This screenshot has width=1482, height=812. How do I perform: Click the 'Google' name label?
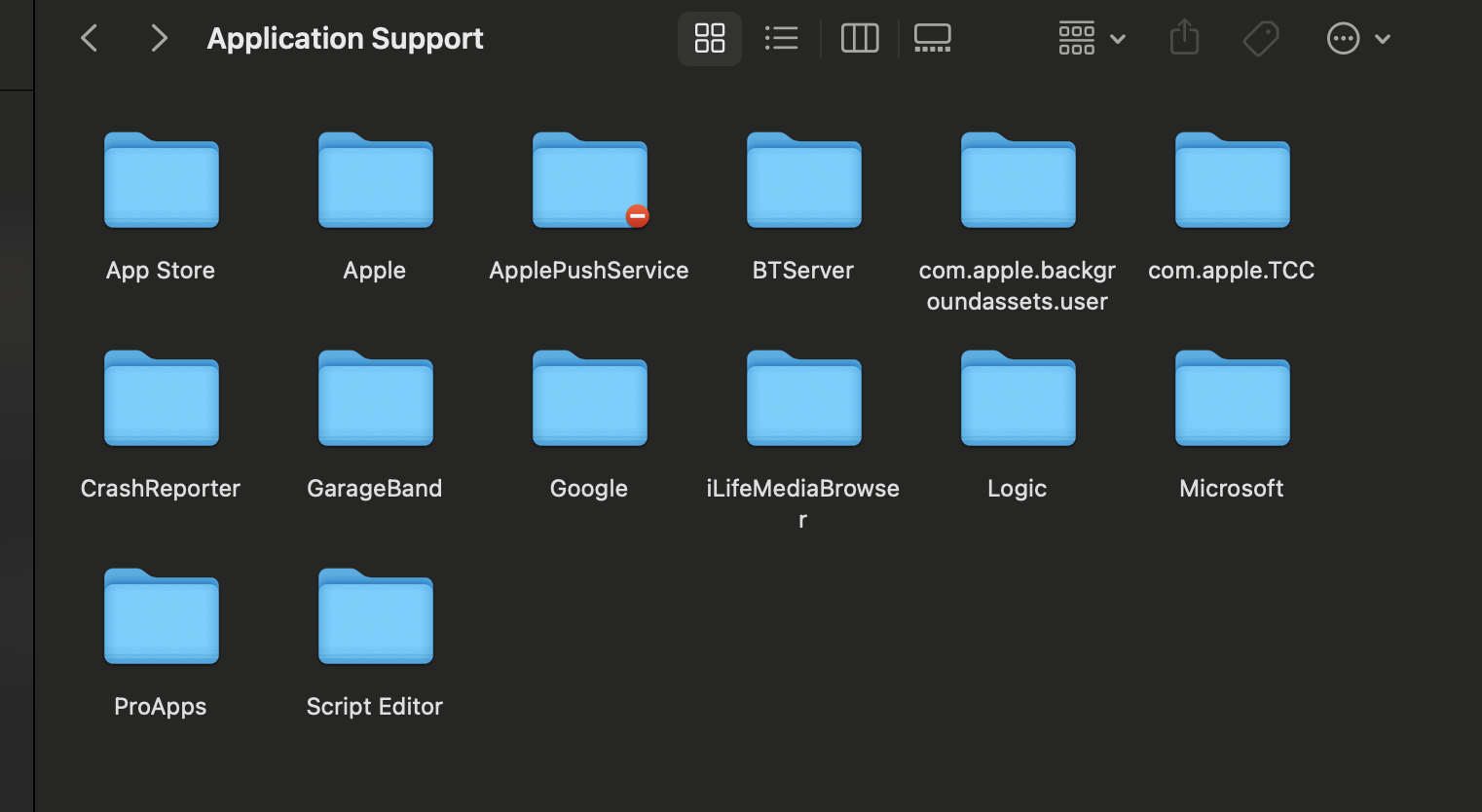[x=589, y=489]
